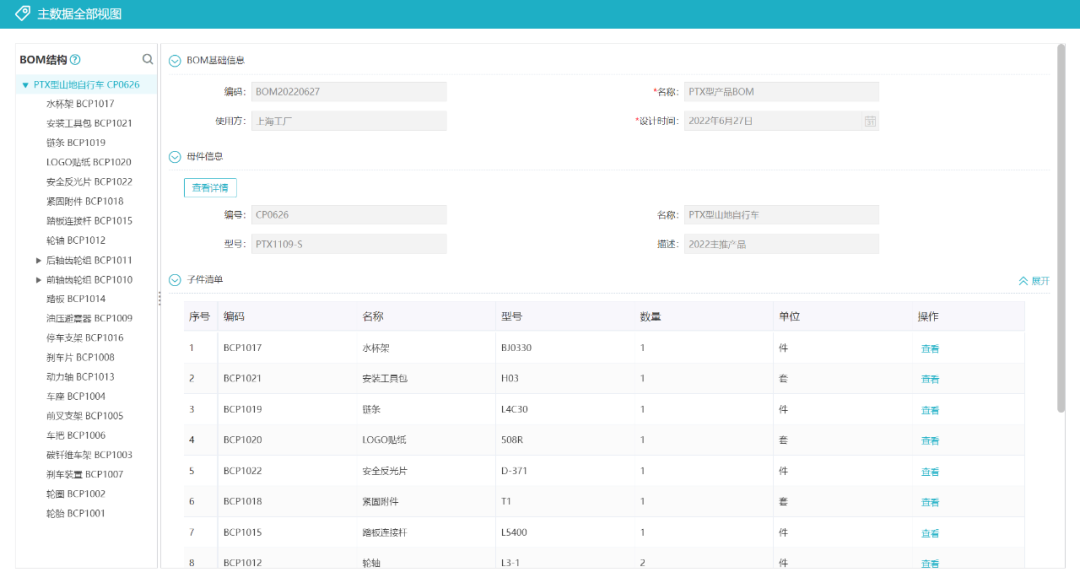This screenshot has width=1080, height=583.
Task: Click 展开 to expand the child list
Action: (x=1034, y=281)
